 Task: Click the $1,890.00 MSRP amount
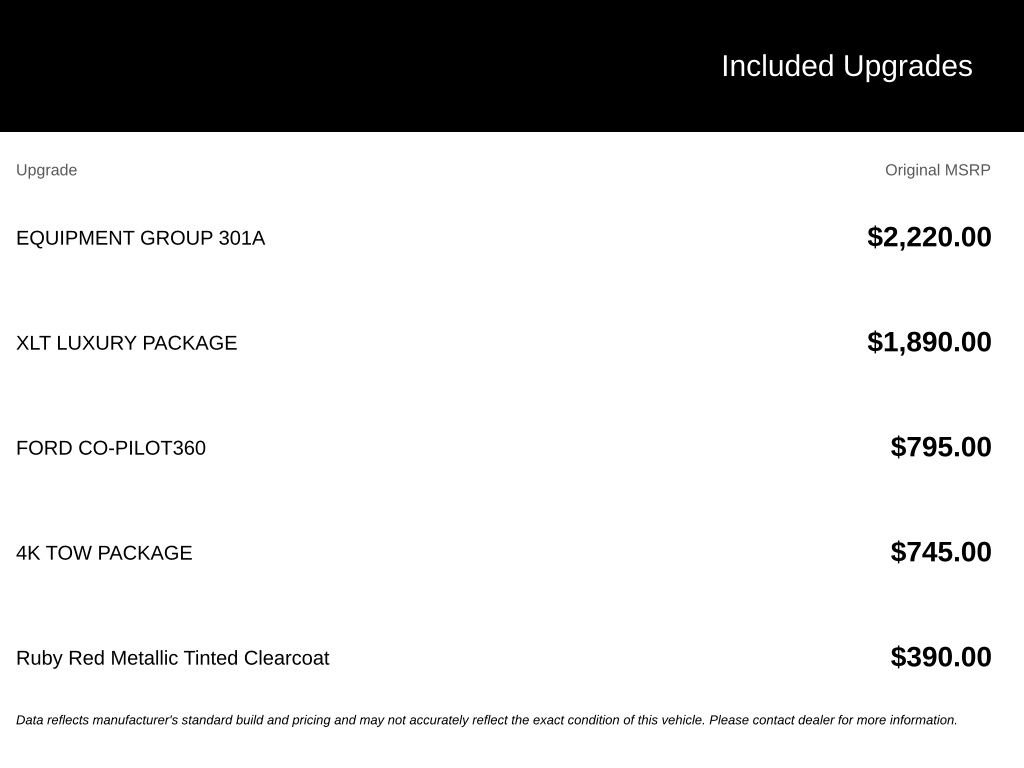click(x=929, y=342)
